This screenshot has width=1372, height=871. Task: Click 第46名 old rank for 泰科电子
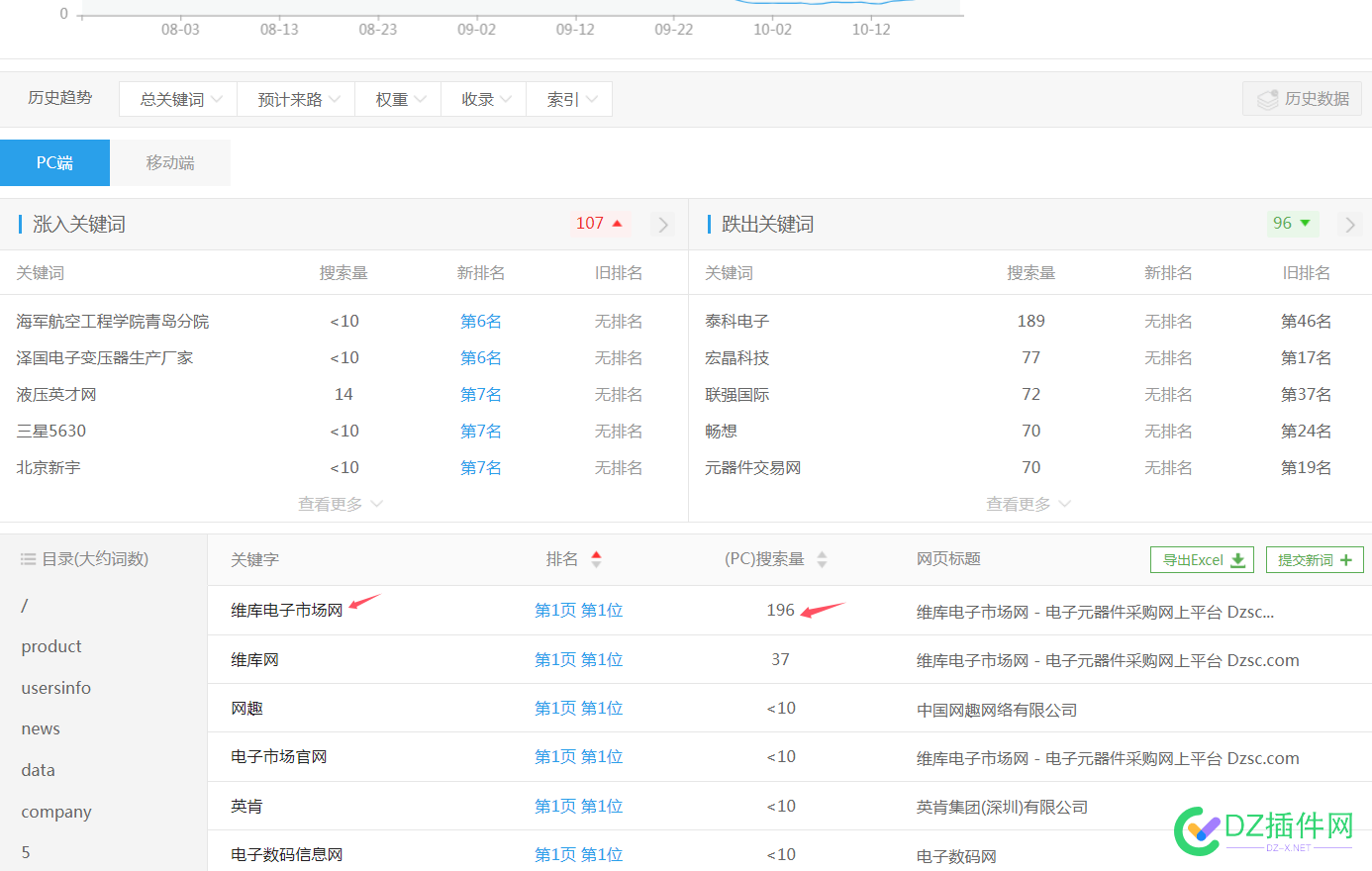1306,322
